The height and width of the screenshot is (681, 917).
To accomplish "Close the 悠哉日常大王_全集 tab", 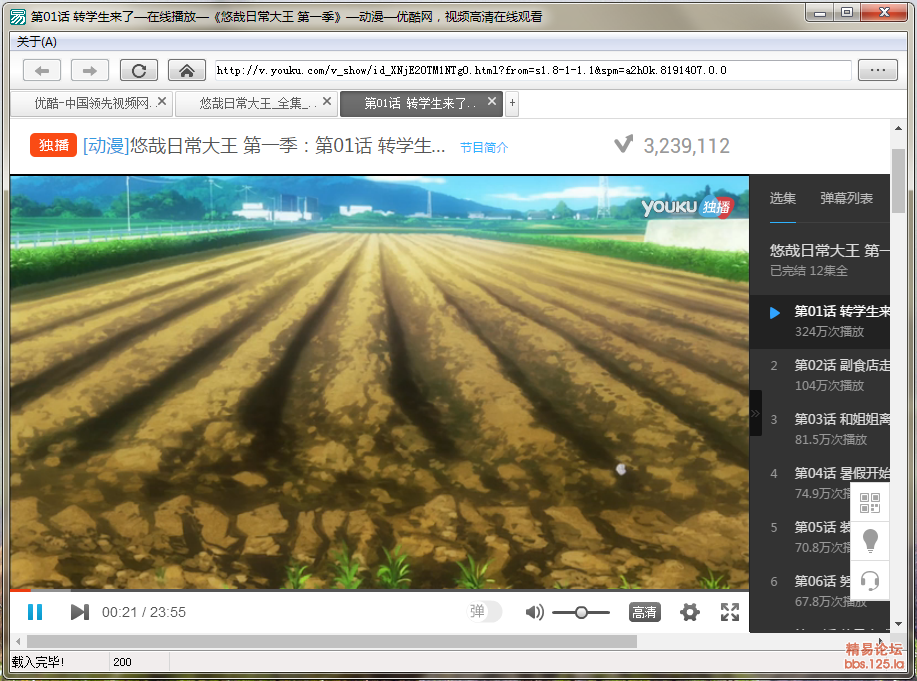I will coord(327,102).
